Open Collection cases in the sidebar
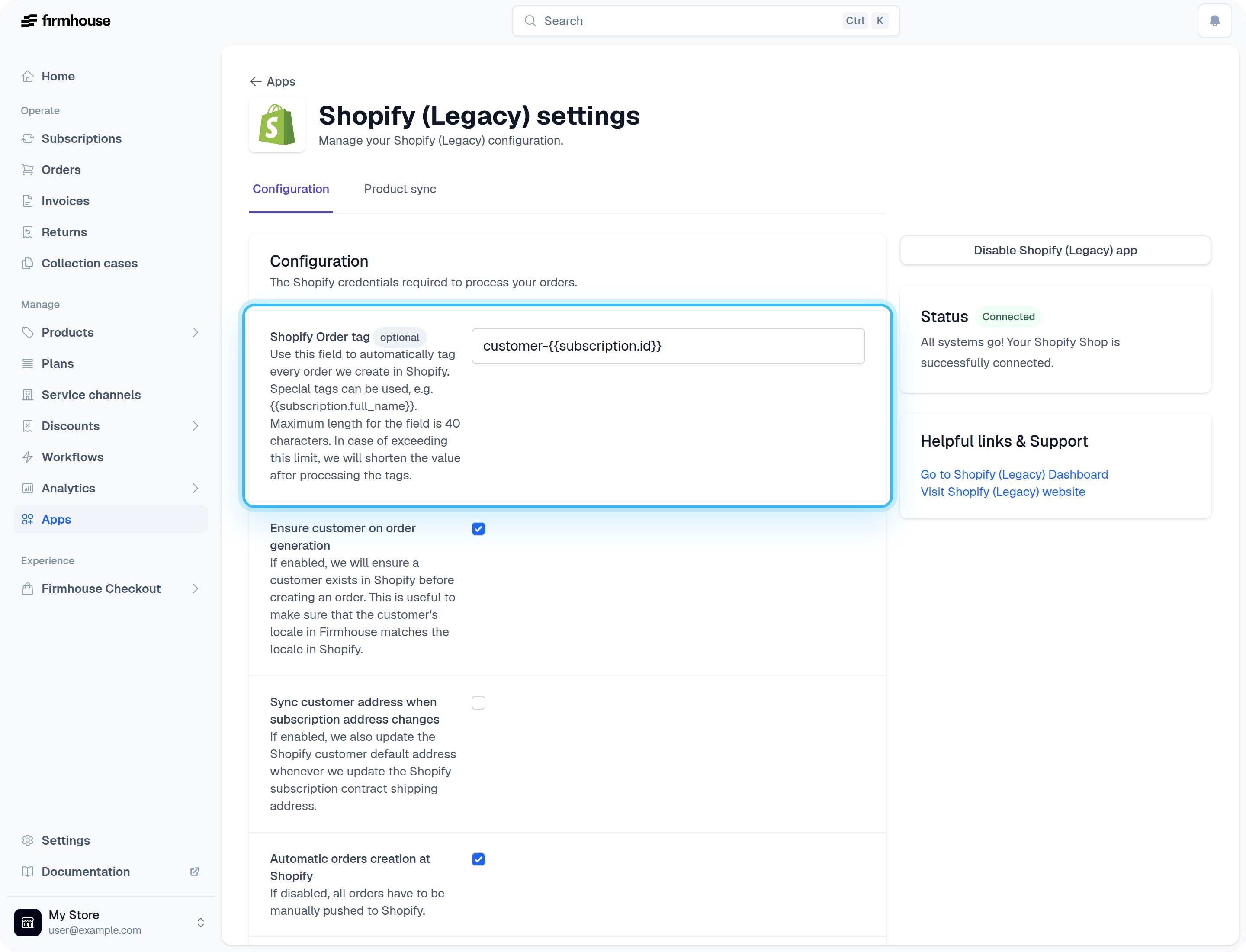The width and height of the screenshot is (1246, 952). [x=110, y=263]
